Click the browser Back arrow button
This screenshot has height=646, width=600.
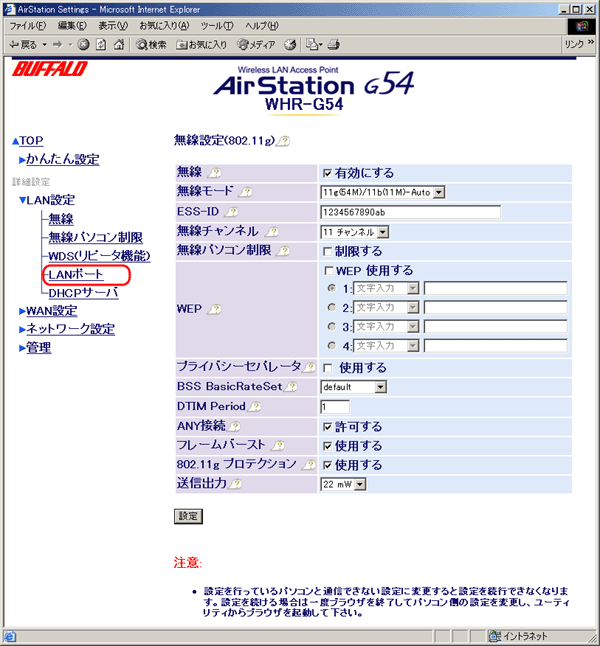pos(23,44)
